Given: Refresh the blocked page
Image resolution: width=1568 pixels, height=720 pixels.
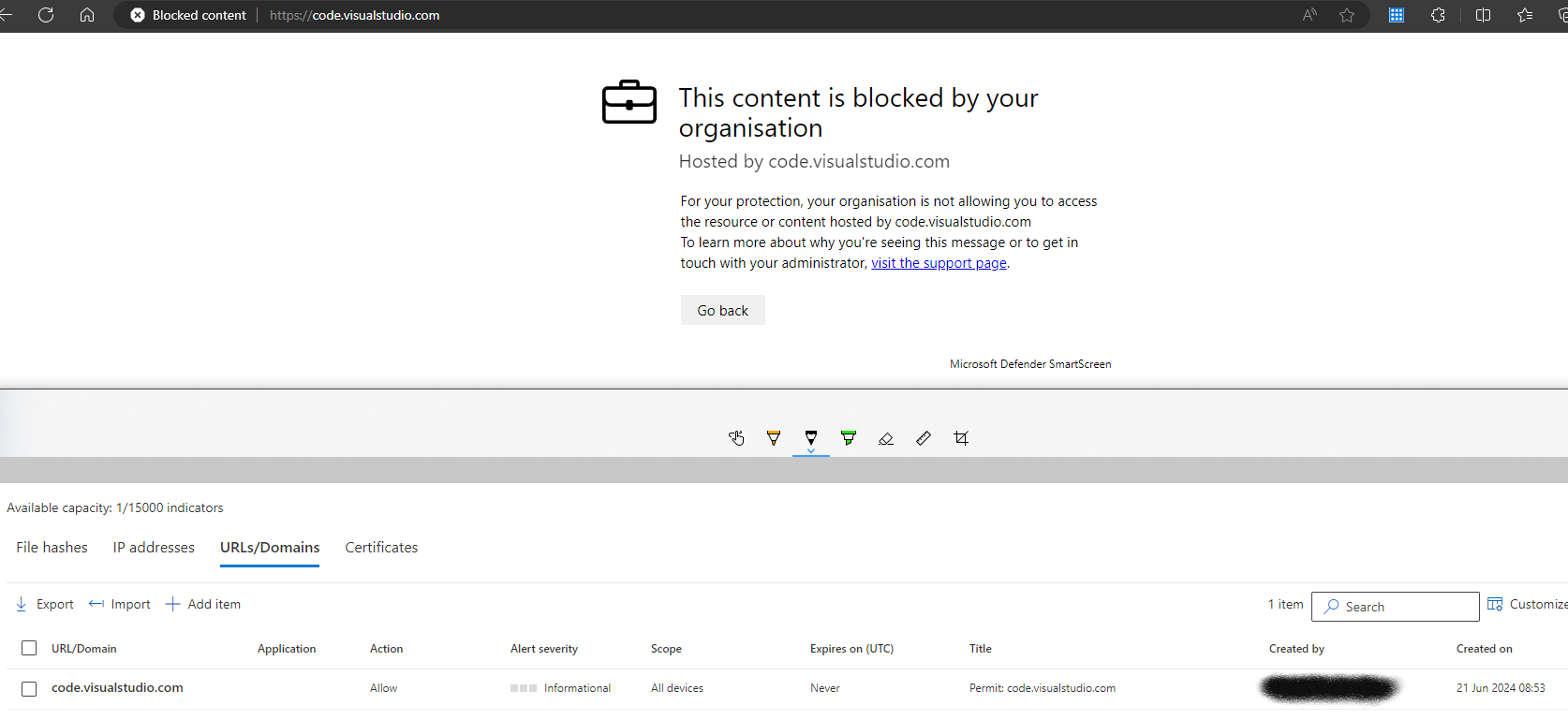Looking at the screenshot, I should click(x=46, y=15).
